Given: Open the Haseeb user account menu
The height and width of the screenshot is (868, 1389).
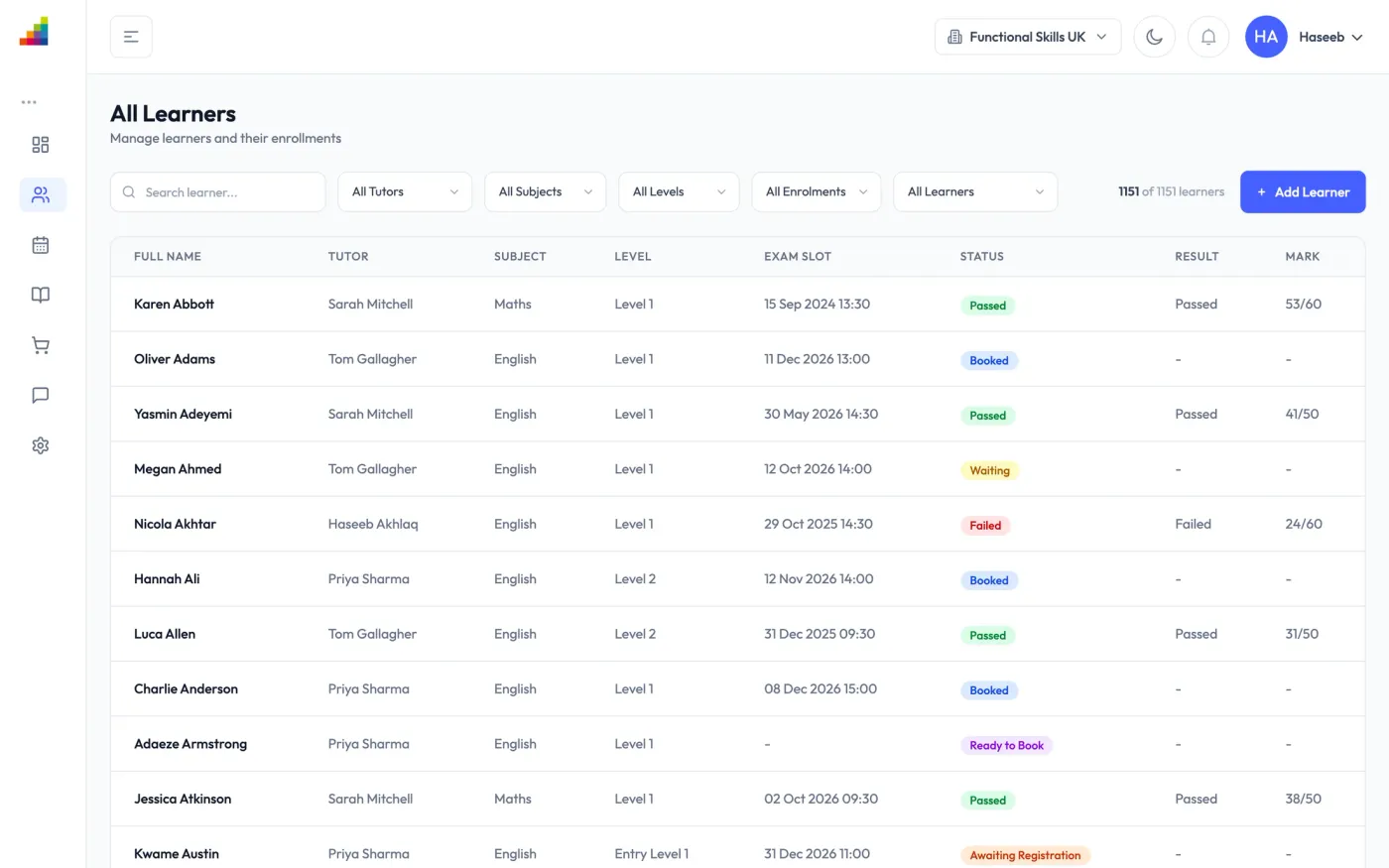Looking at the screenshot, I should pyautogui.click(x=1330, y=37).
